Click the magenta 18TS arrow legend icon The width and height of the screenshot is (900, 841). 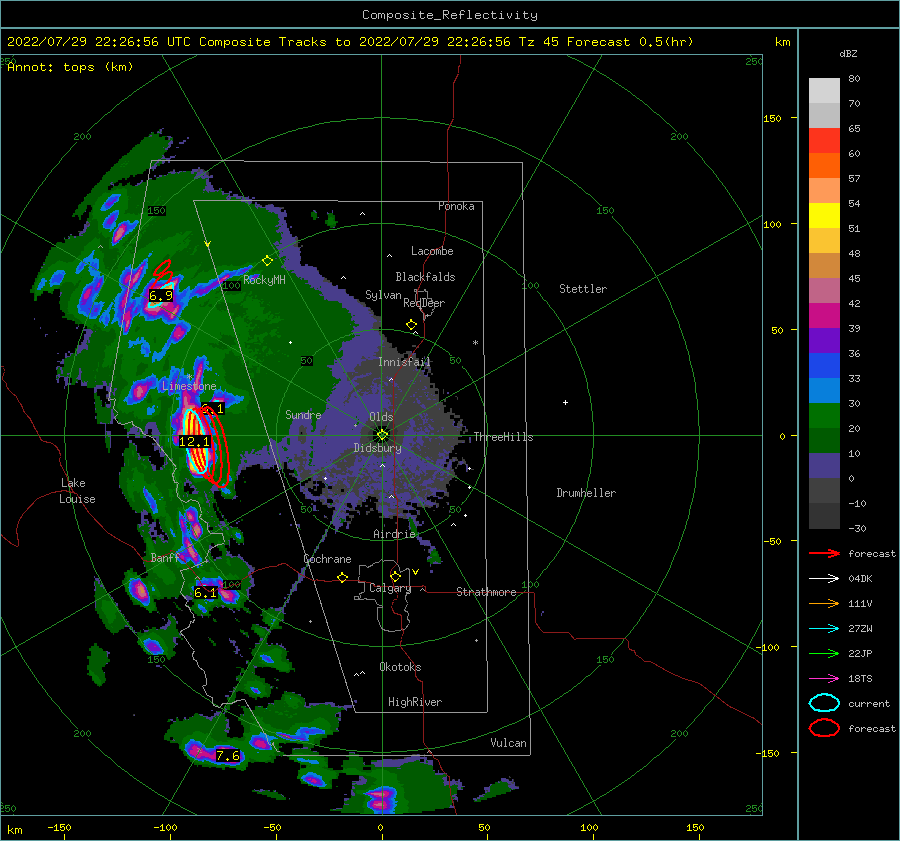click(824, 679)
